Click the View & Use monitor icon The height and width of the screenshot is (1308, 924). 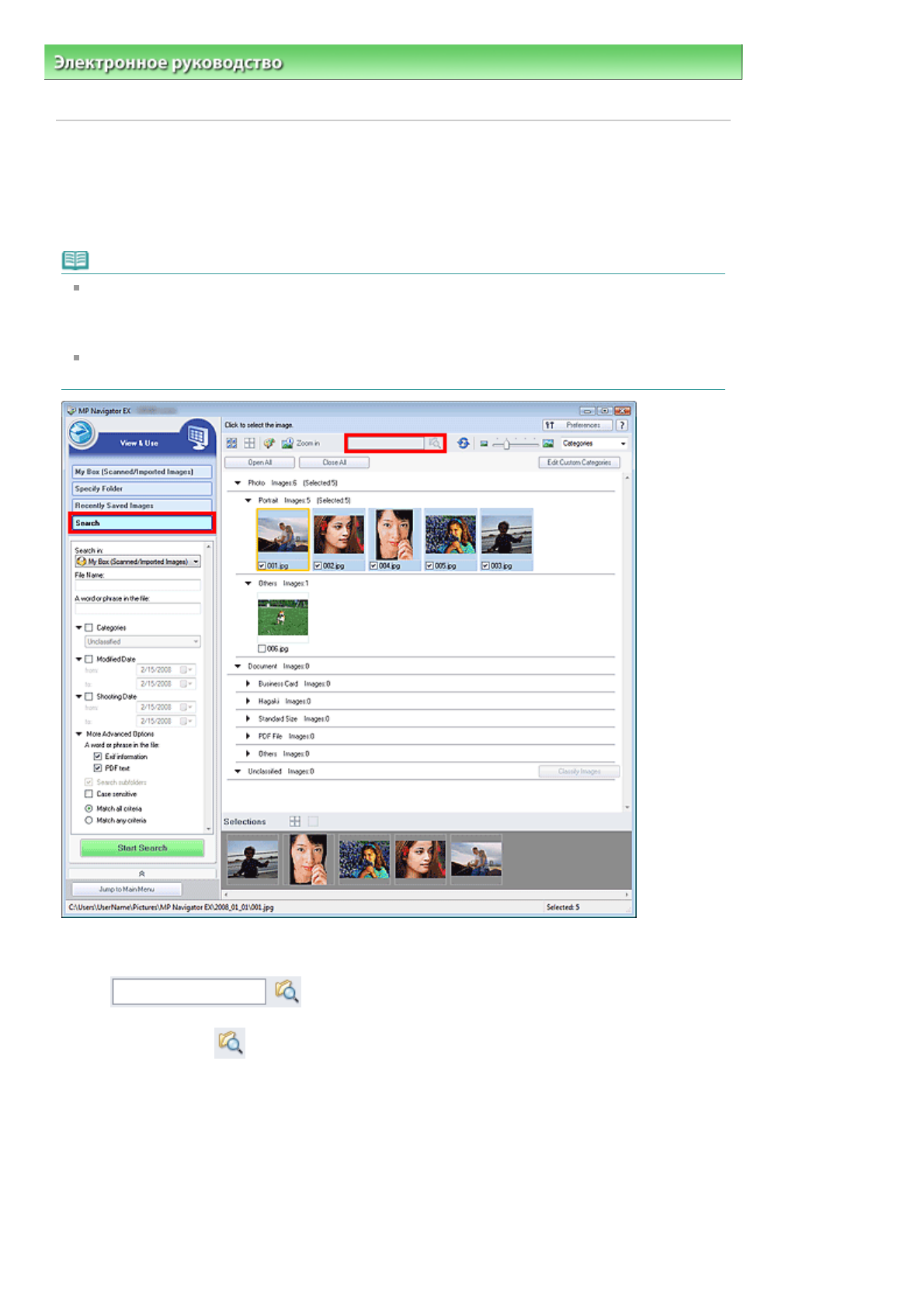pyautogui.click(x=198, y=437)
